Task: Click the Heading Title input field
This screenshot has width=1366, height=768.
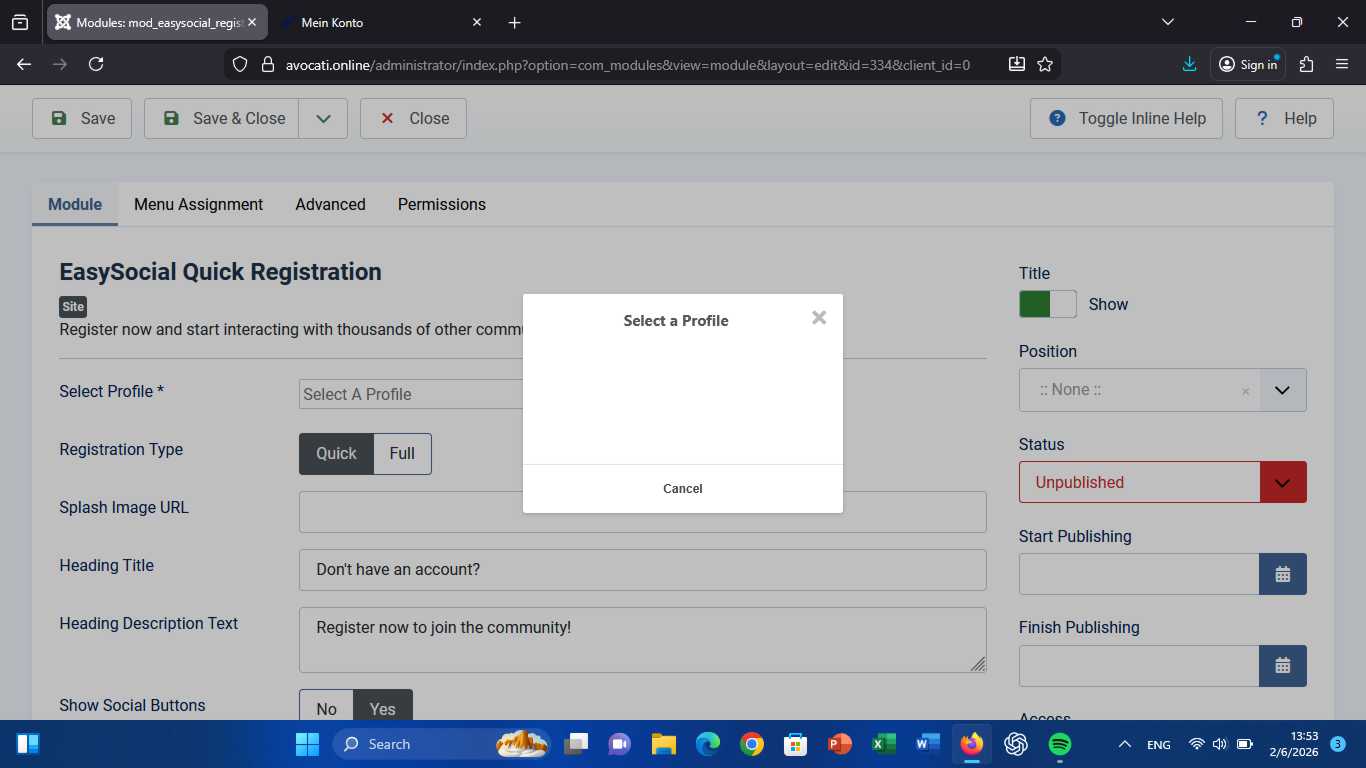Action: tap(642, 570)
